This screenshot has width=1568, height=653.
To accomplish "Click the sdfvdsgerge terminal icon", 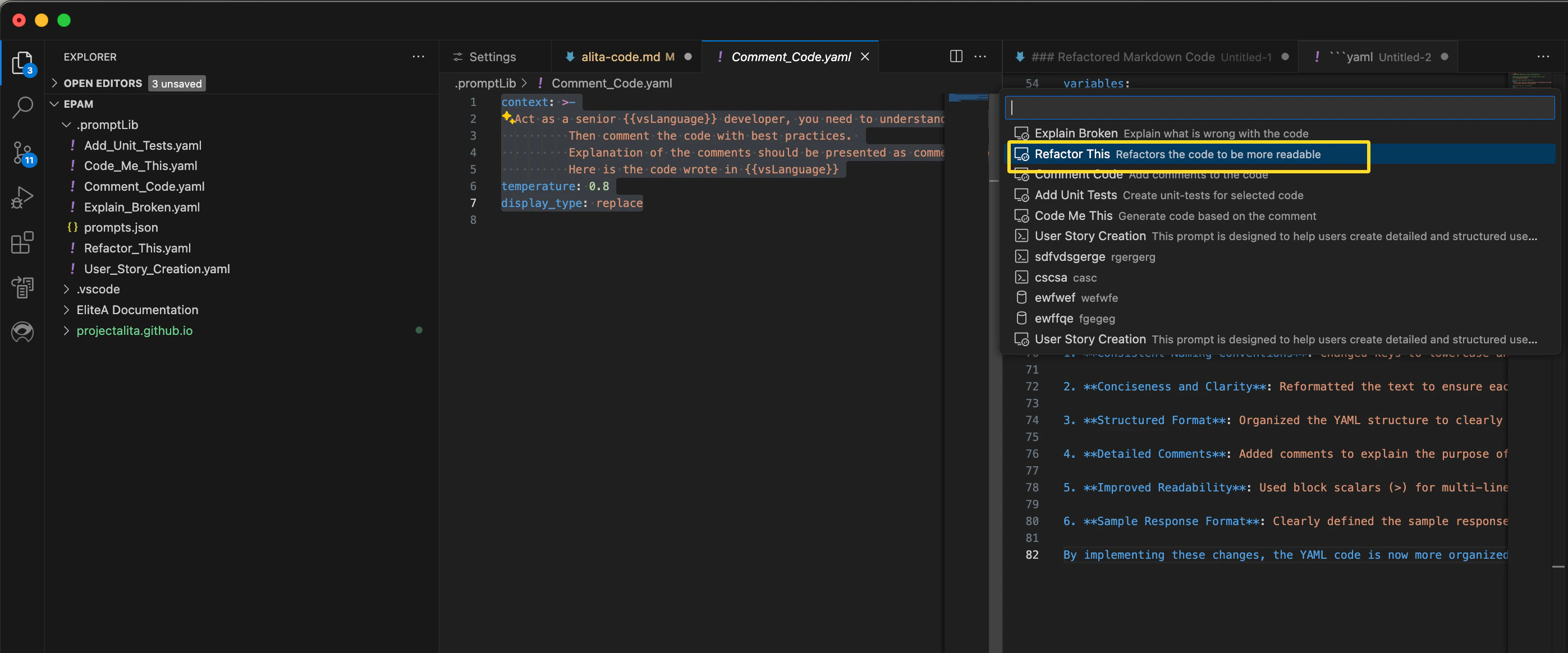I will (1021, 257).
